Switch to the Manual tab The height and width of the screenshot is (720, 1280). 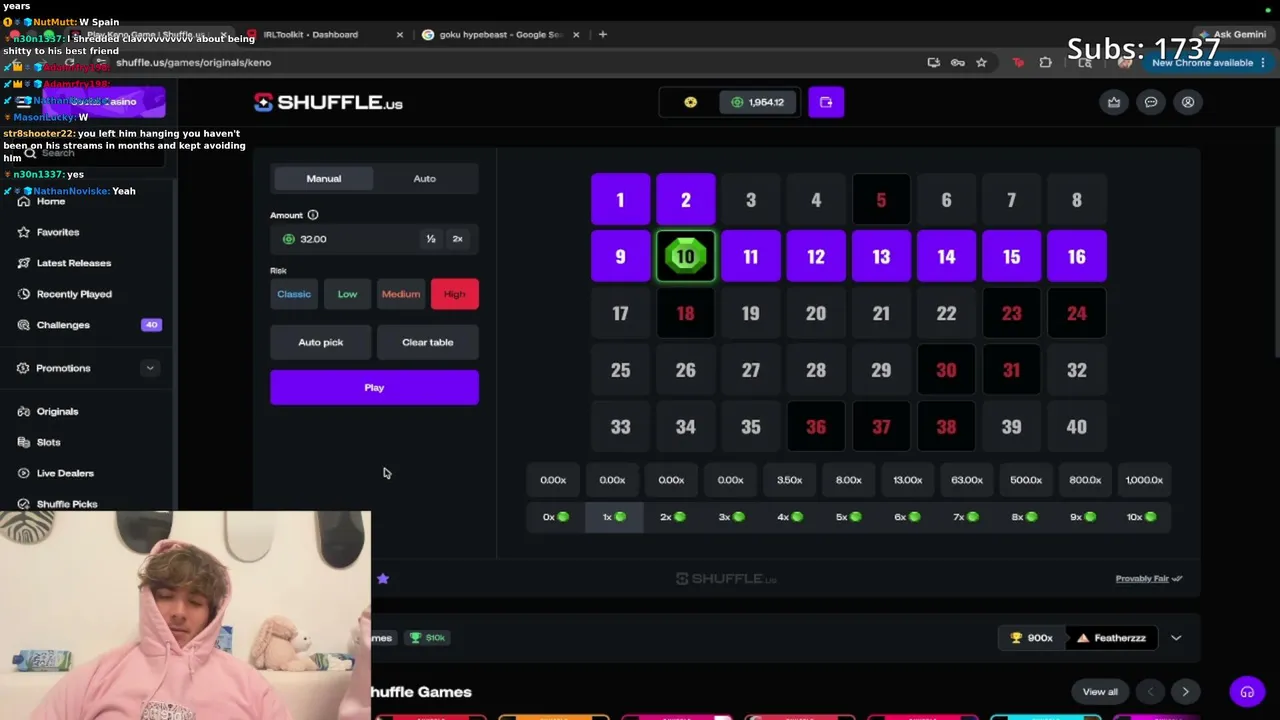click(x=324, y=179)
